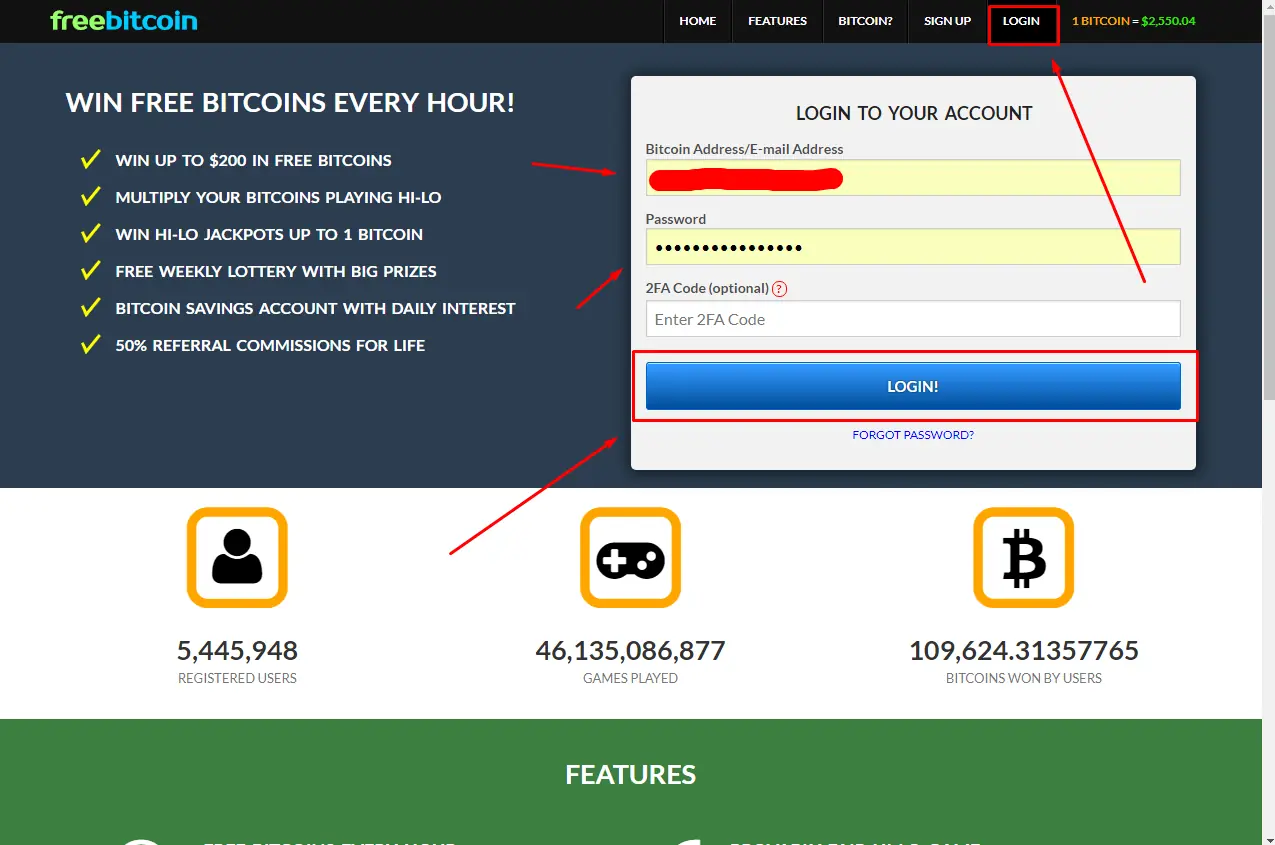Click checkmark beside 50% REFERRAL COMMISSIONS
Viewport: 1275px width, 845px height.
coord(91,344)
